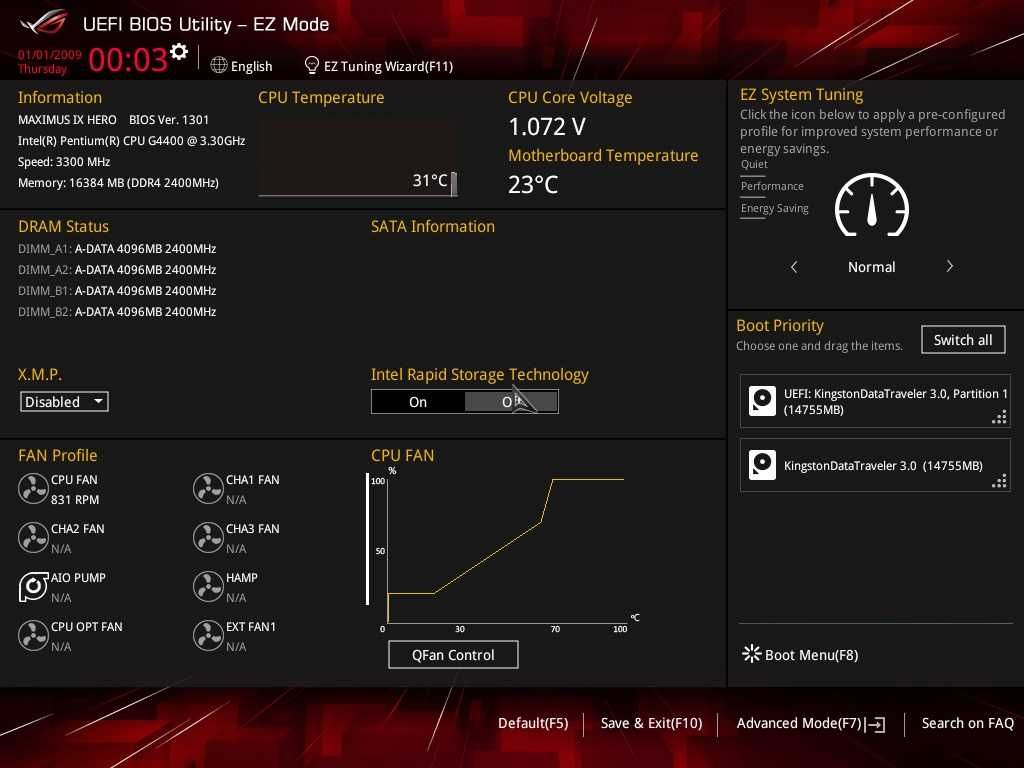Click the CHA1 FAN fan icon

(208, 489)
